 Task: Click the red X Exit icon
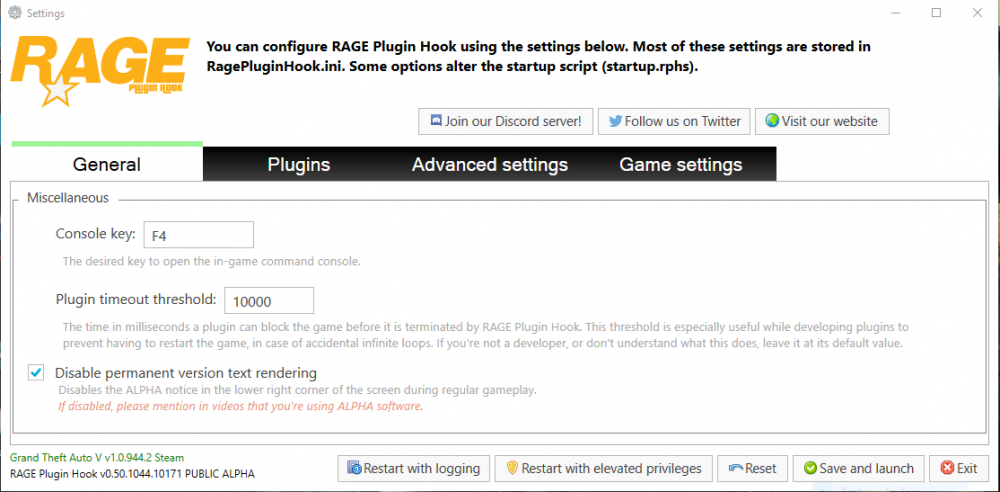coord(946,468)
